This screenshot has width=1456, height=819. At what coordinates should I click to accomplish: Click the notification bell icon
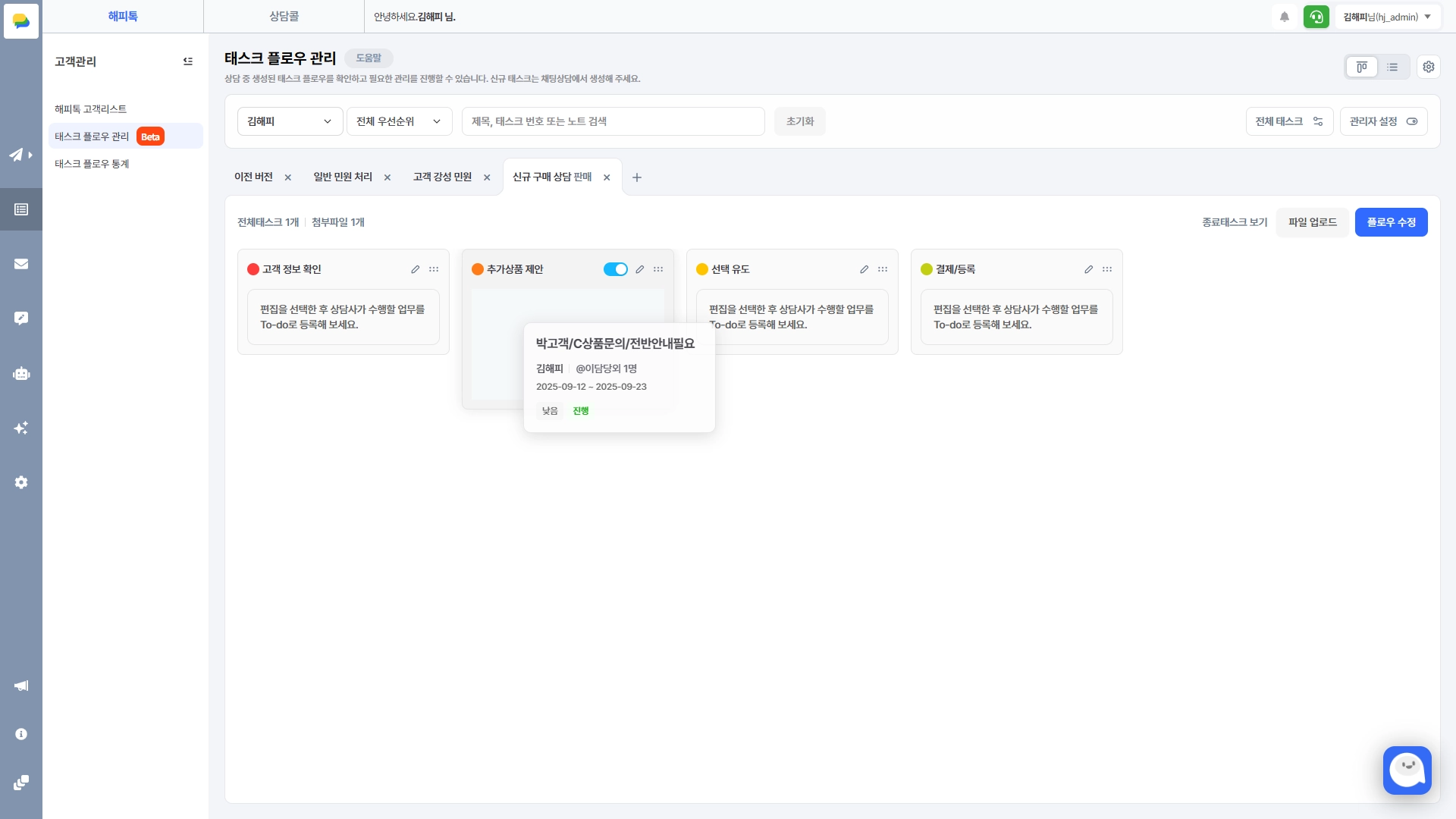pos(1285,17)
